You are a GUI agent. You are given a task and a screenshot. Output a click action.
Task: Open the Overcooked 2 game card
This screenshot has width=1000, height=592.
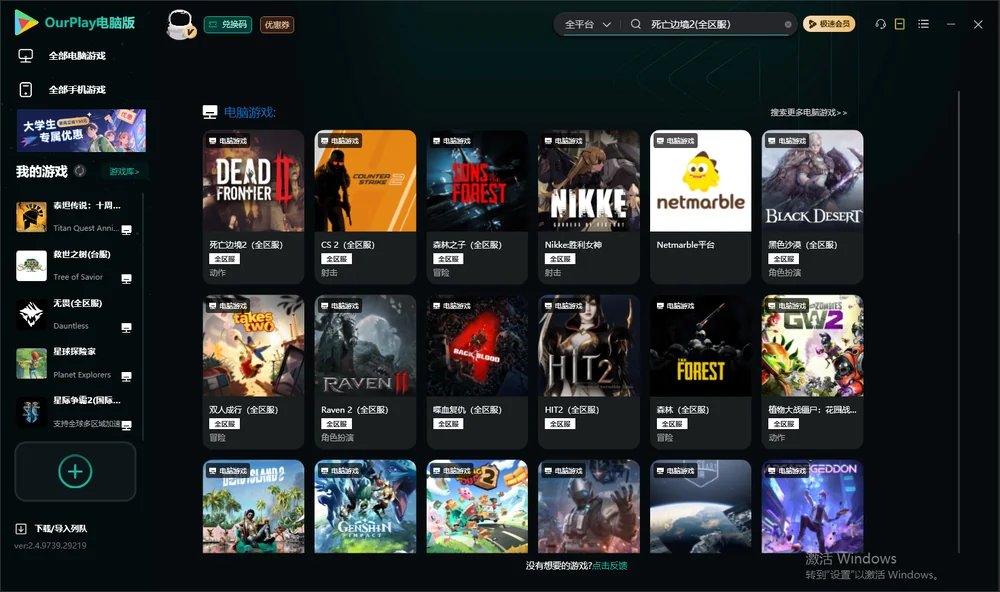[x=477, y=507]
